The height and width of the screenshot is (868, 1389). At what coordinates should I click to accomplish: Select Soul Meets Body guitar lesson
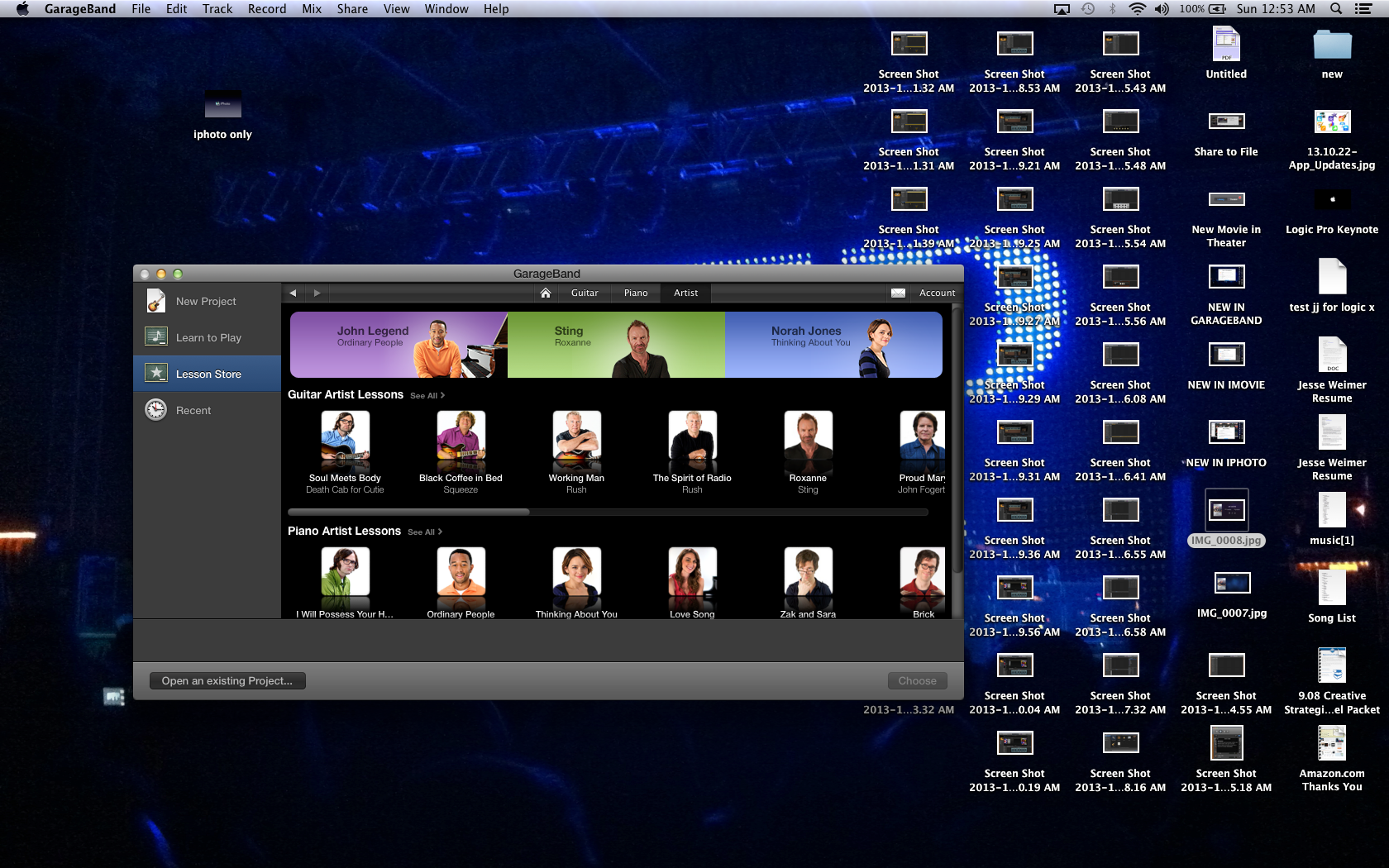[345, 452]
